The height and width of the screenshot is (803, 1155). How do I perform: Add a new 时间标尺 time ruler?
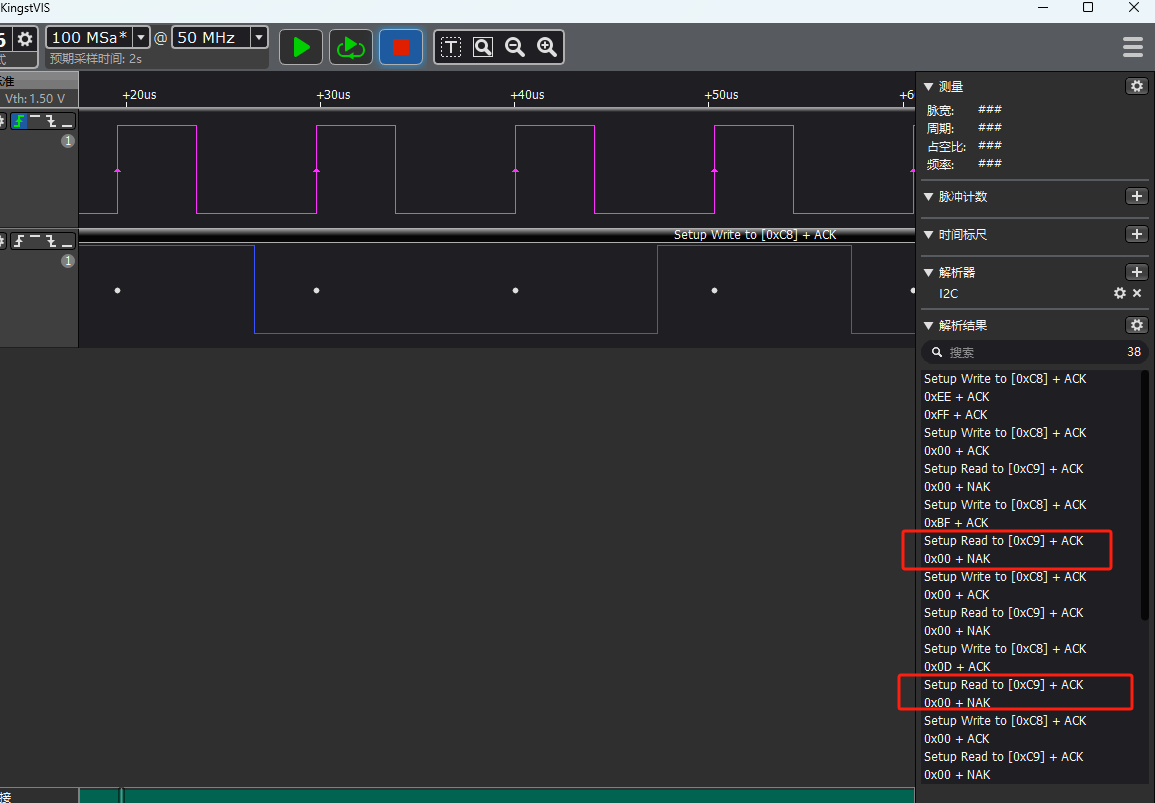pyautogui.click(x=1137, y=234)
